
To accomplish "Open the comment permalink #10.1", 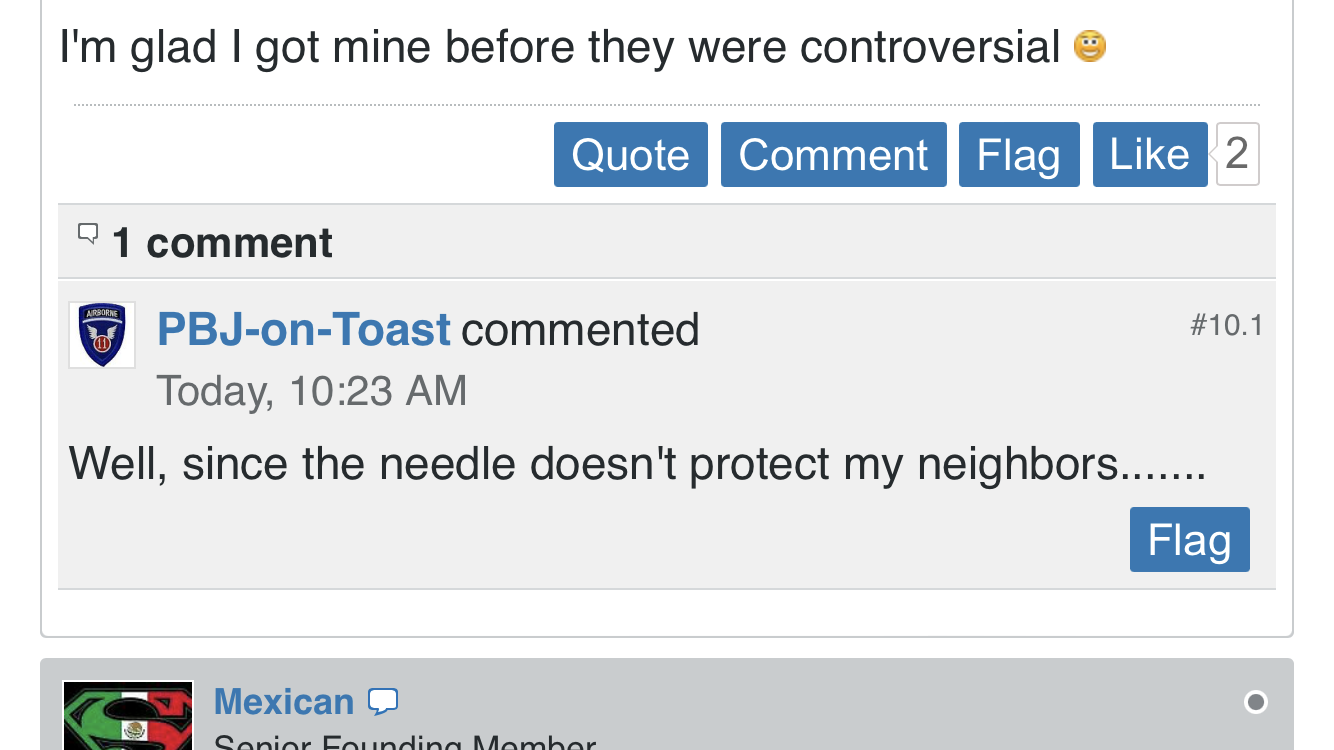I will pos(1226,325).
